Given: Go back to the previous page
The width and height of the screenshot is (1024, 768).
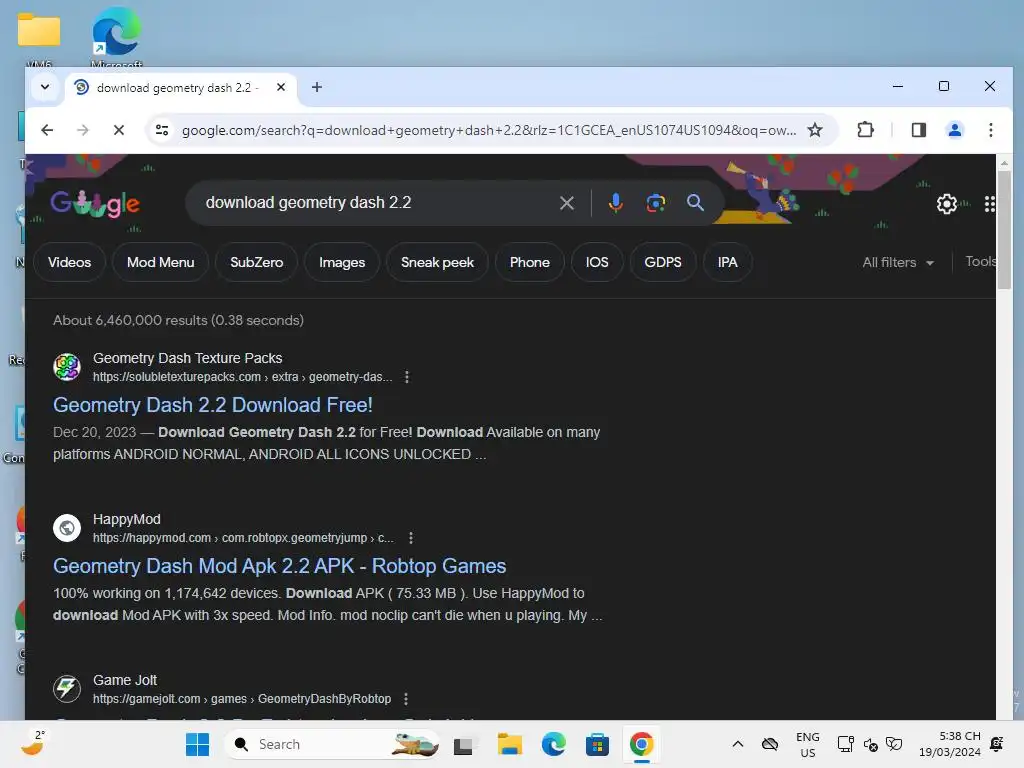Looking at the screenshot, I should [x=47, y=130].
